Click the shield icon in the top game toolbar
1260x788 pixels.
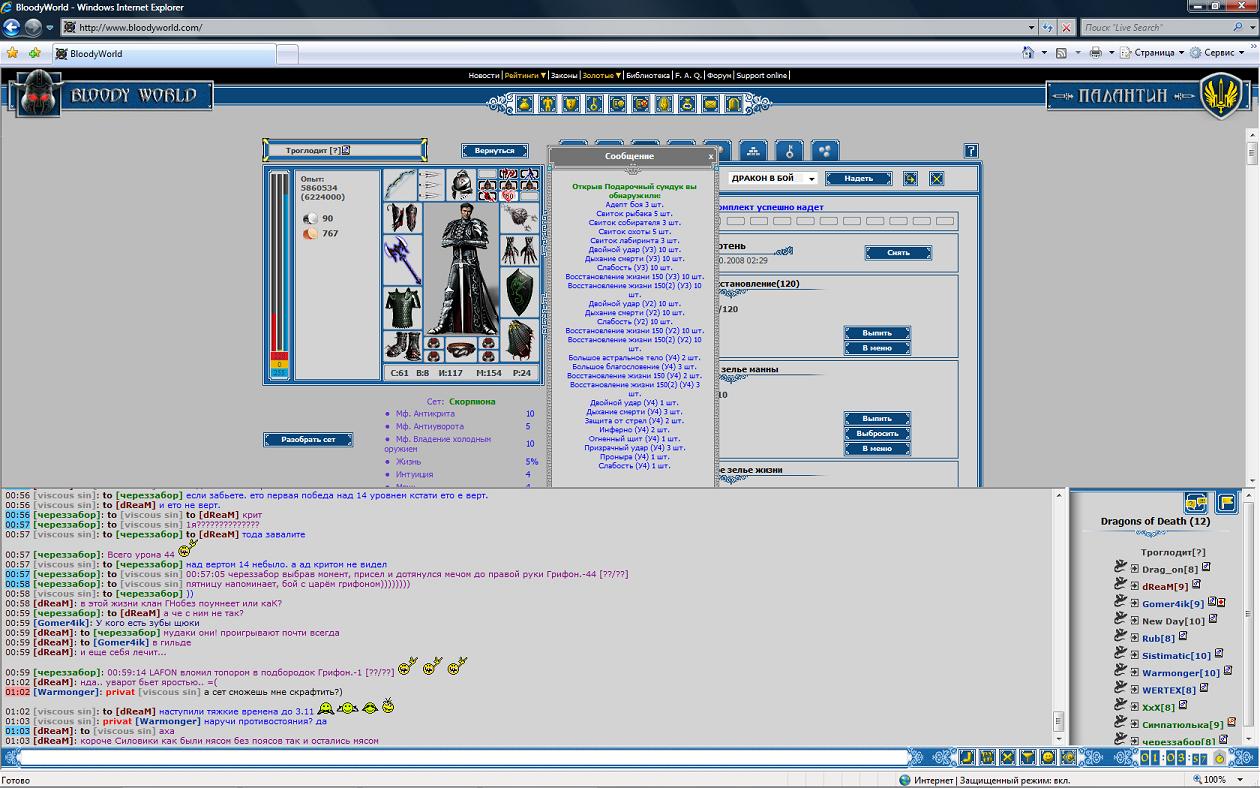tap(571, 103)
